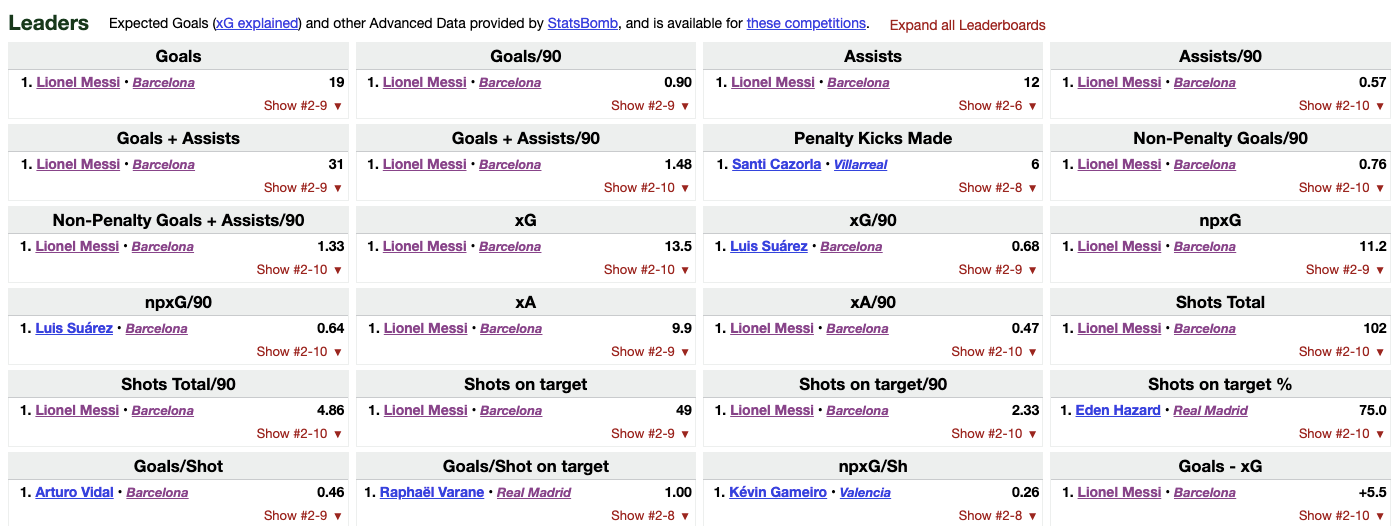
Task: Open the xG explained link
Action: coord(257,23)
